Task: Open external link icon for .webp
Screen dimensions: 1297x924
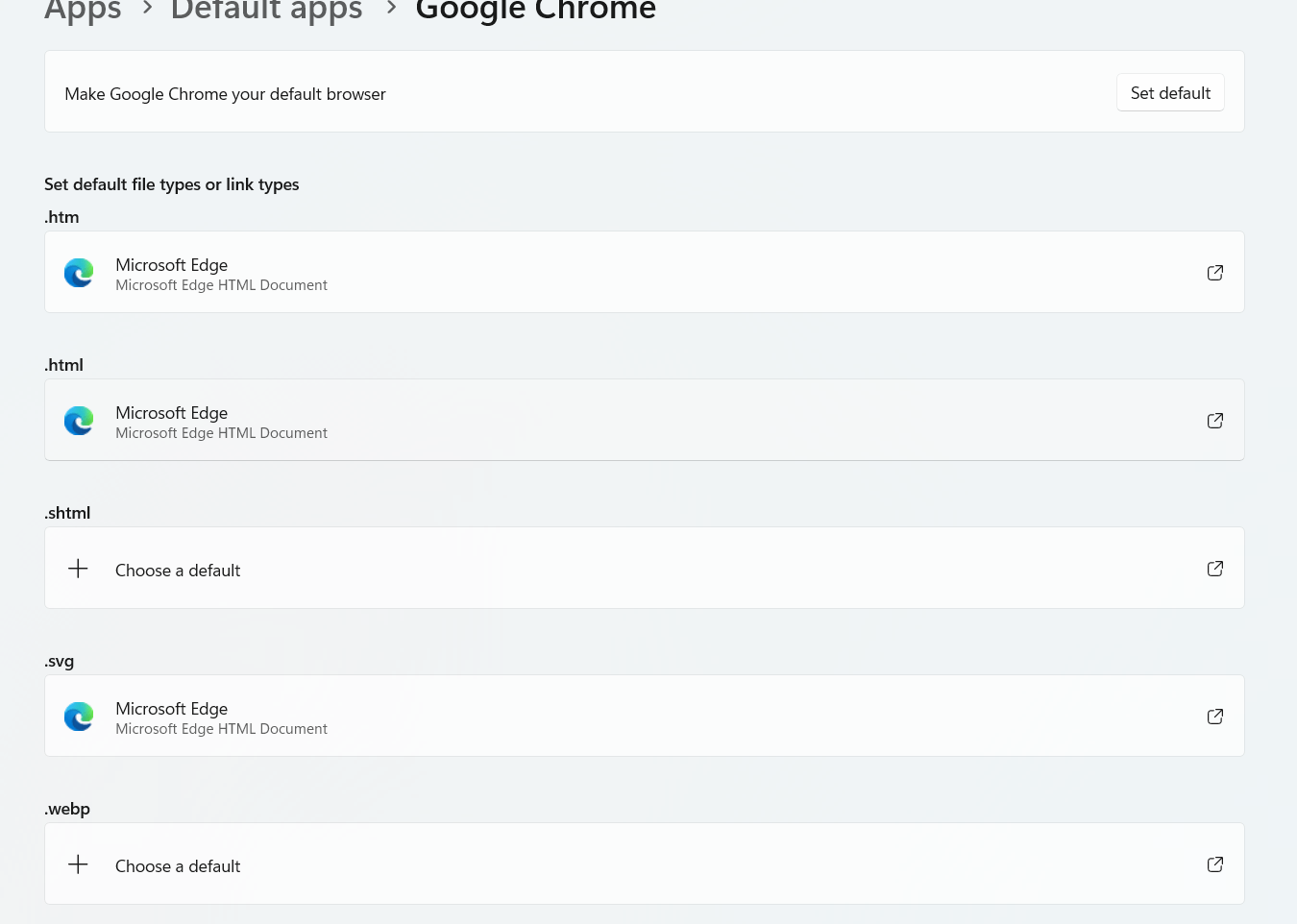Action: click(x=1215, y=864)
